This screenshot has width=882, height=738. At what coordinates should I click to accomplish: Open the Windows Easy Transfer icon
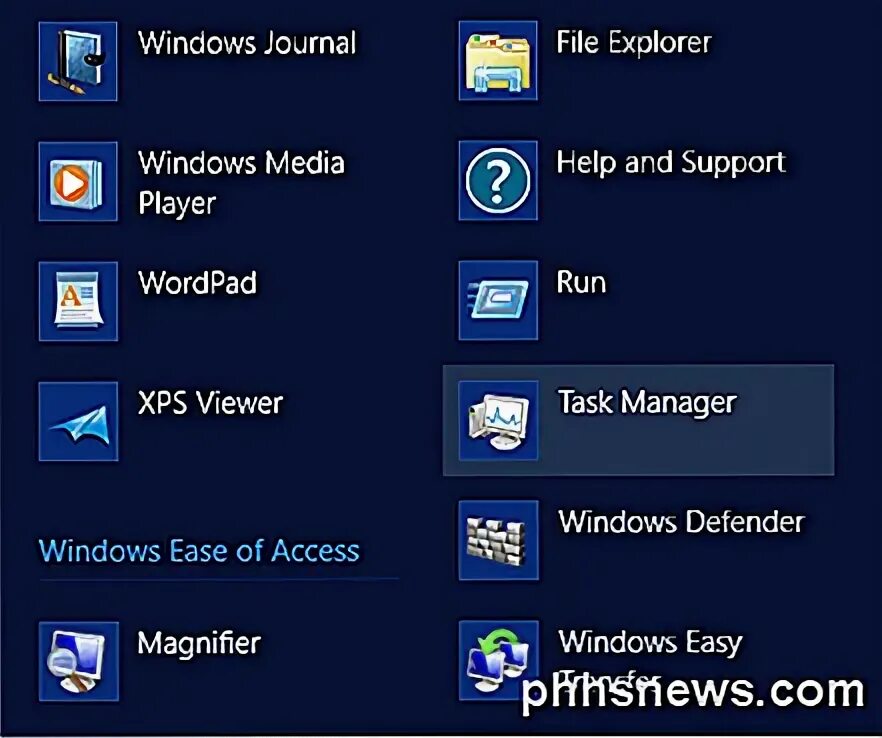[x=498, y=660]
